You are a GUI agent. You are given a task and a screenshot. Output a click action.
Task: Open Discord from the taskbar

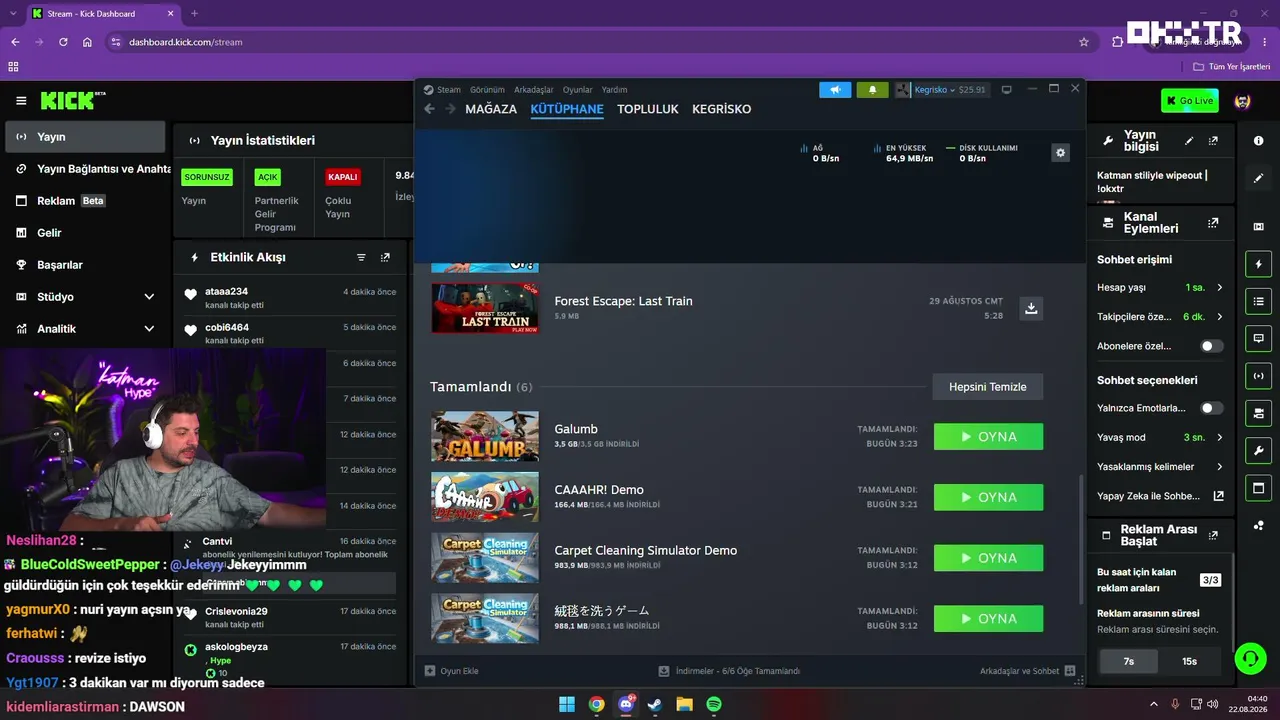pos(627,704)
